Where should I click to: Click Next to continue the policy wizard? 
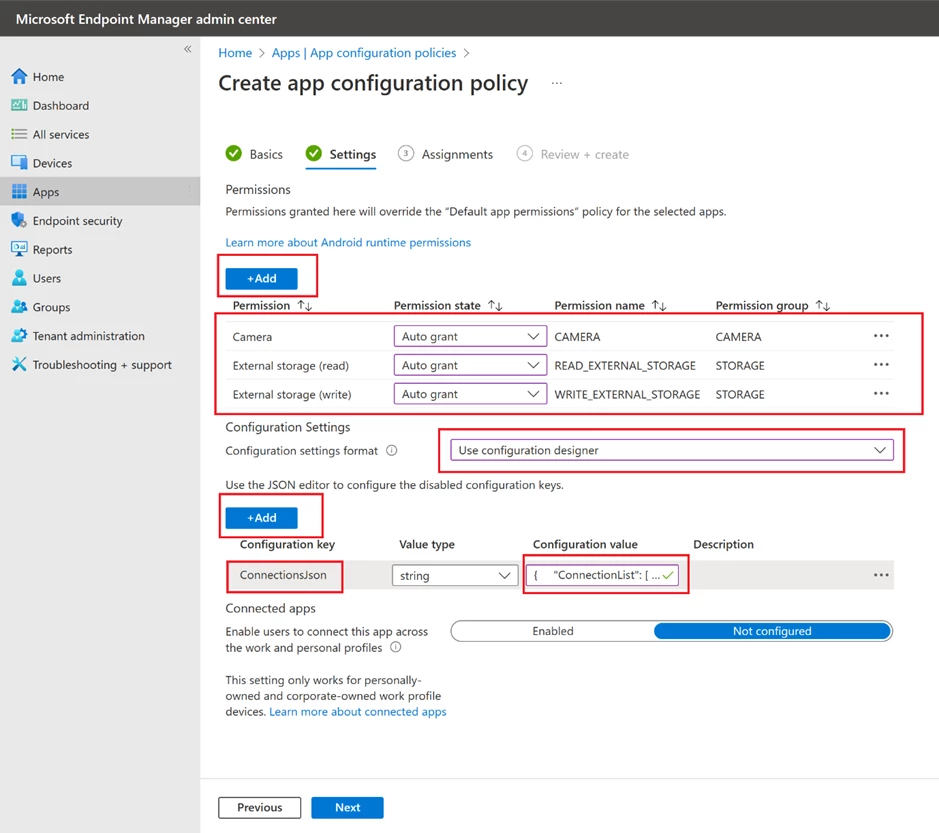point(347,807)
